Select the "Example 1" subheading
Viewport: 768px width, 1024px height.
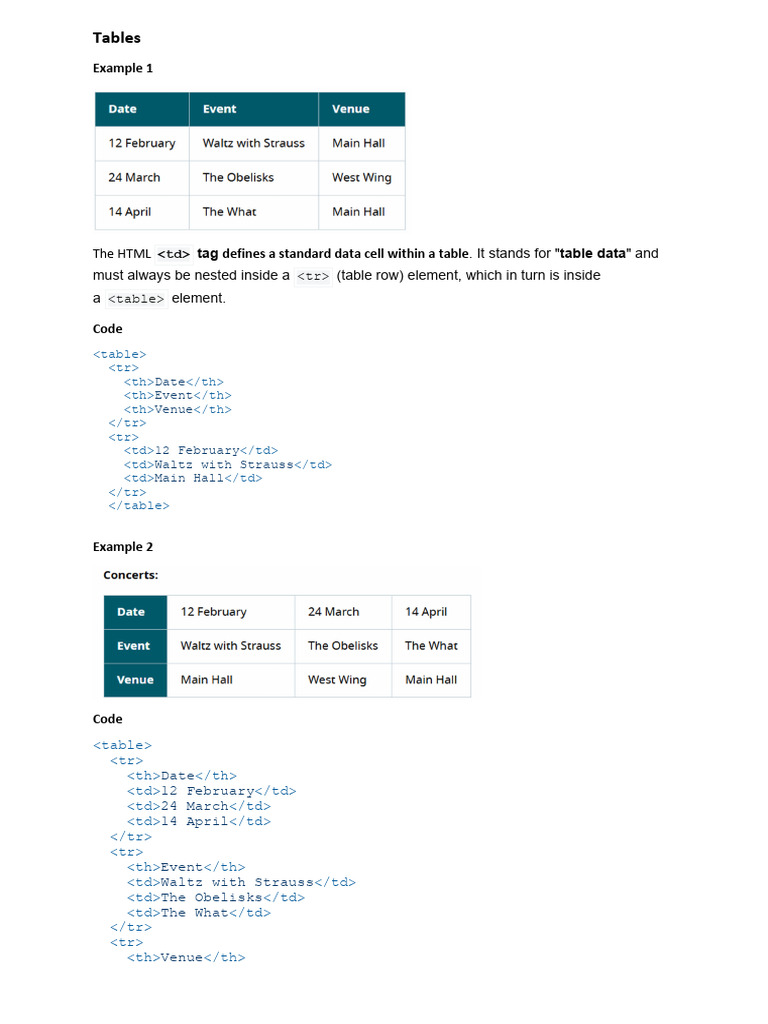[x=123, y=68]
